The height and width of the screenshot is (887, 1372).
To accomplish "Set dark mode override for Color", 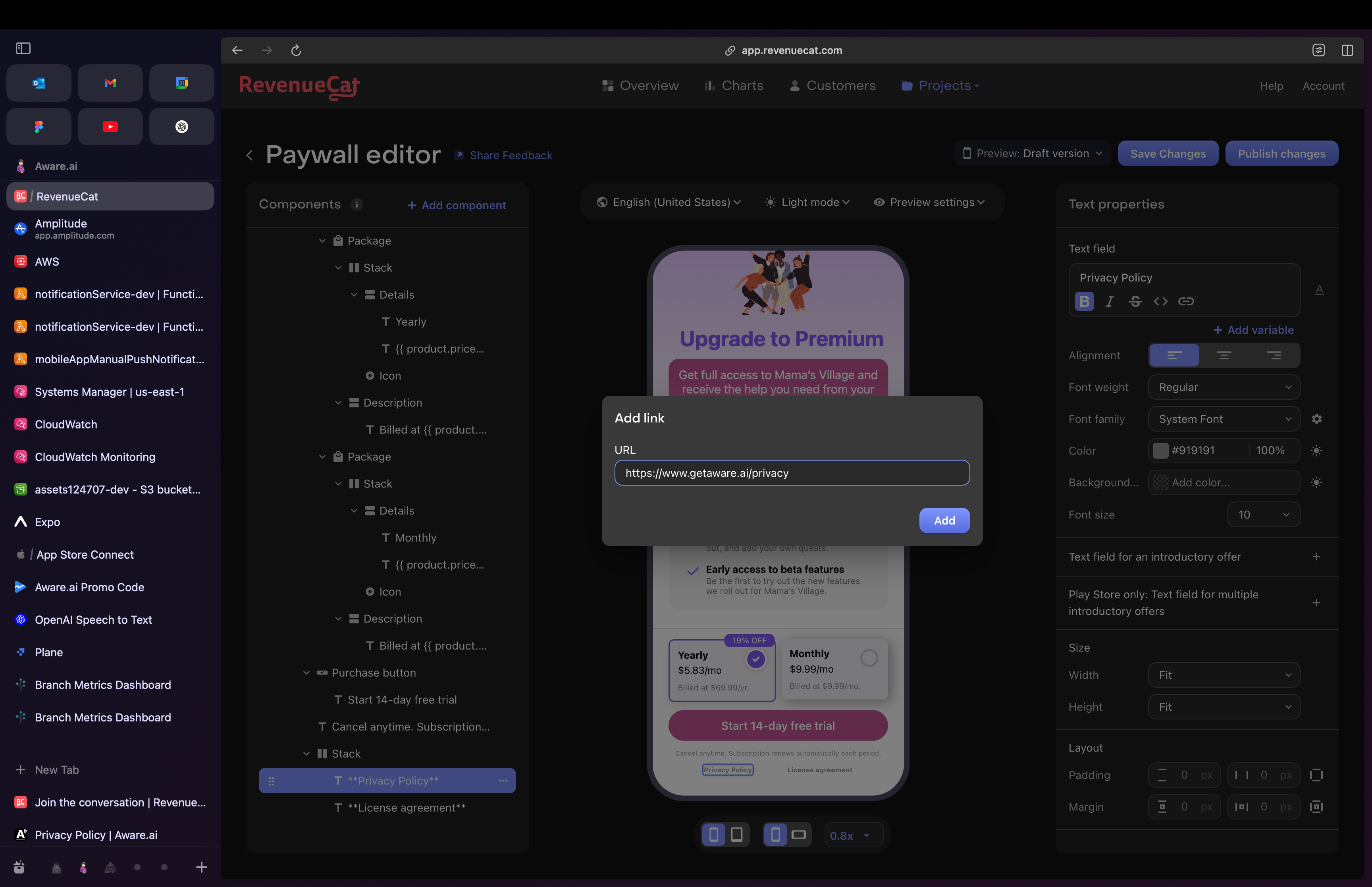I will click(x=1316, y=450).
